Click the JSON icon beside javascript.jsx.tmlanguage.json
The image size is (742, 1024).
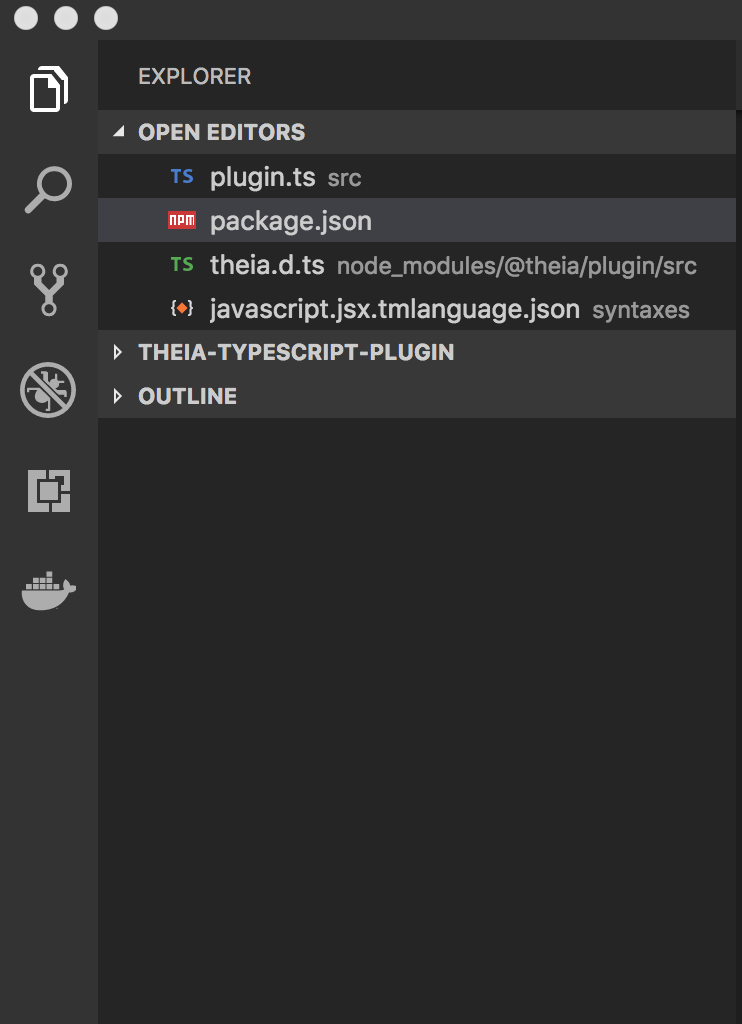click(x=183, y=308)
